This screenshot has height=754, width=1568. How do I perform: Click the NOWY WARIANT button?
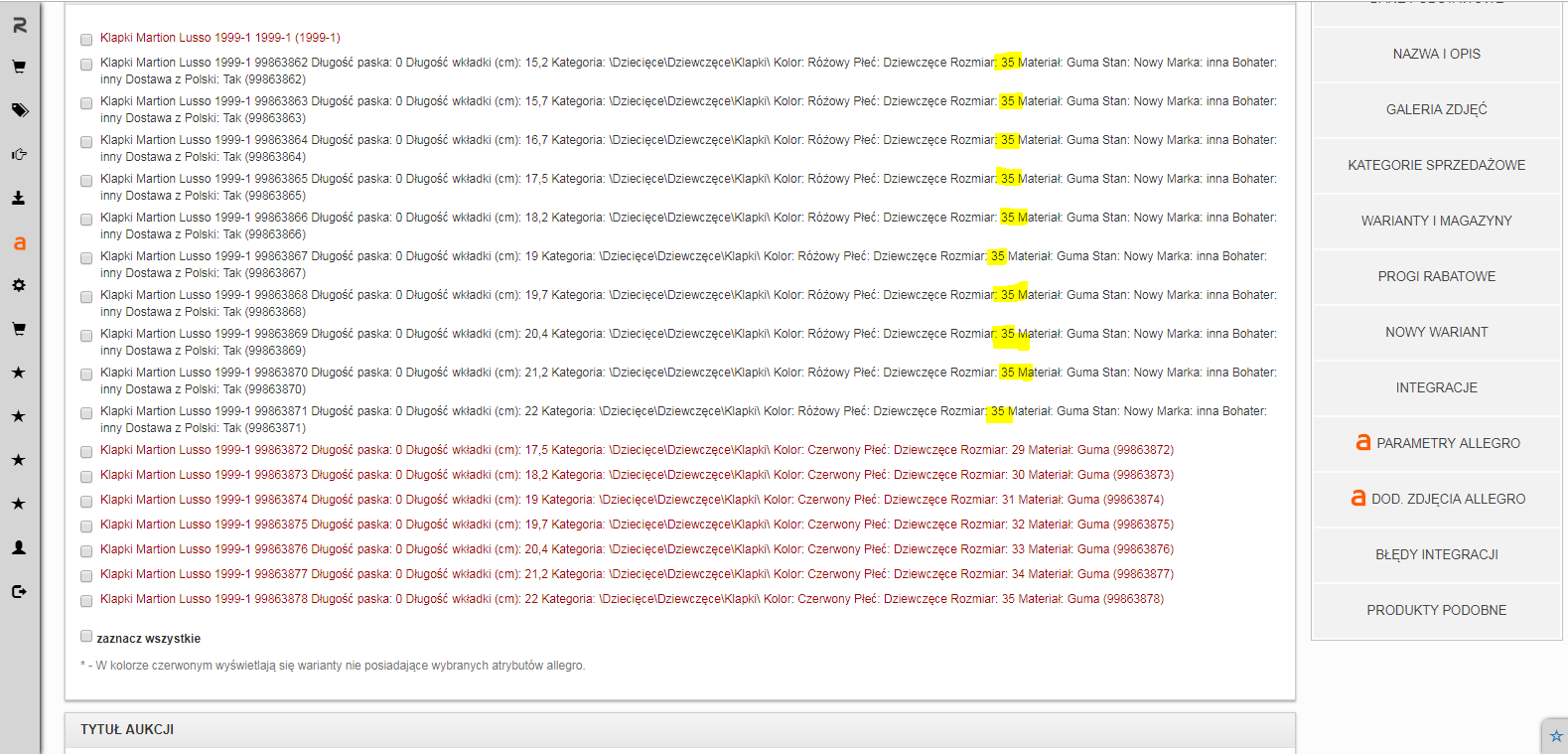(x=1436, y=332)
